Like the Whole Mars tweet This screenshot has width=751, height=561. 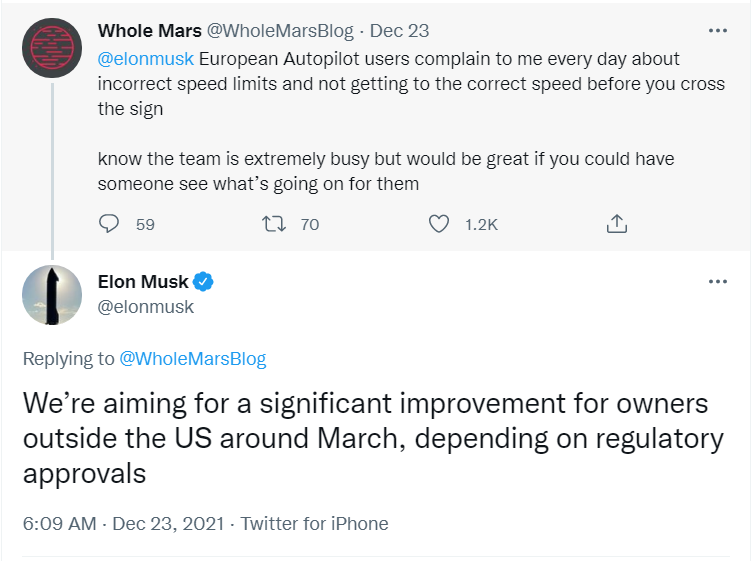[438, 224]
